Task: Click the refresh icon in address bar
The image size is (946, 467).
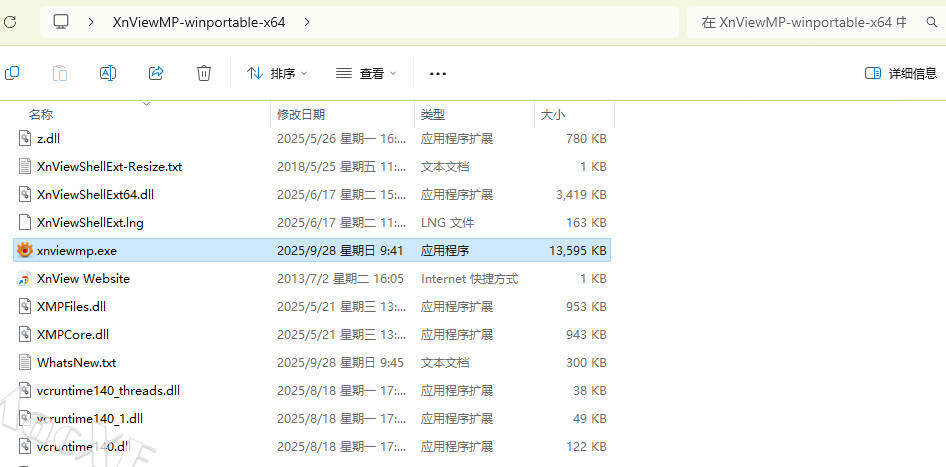Action: click(10, 22)
